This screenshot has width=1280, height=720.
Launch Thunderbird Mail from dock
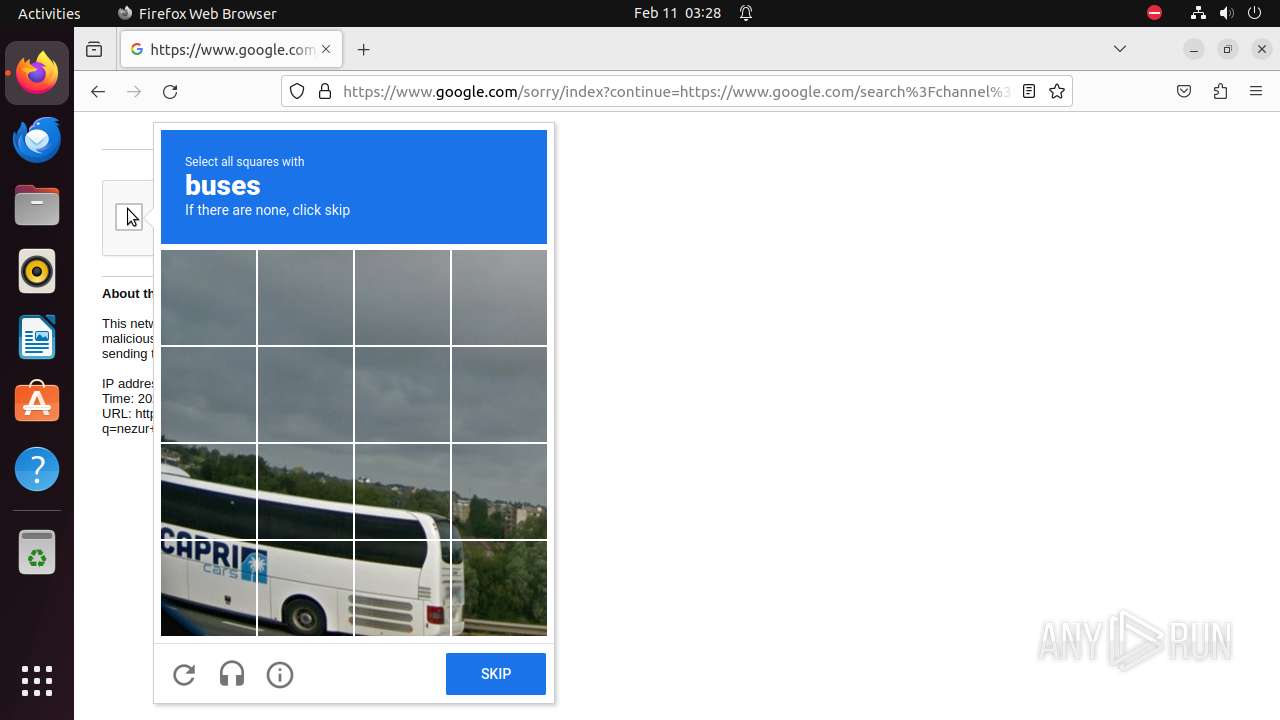click(37, 139)
